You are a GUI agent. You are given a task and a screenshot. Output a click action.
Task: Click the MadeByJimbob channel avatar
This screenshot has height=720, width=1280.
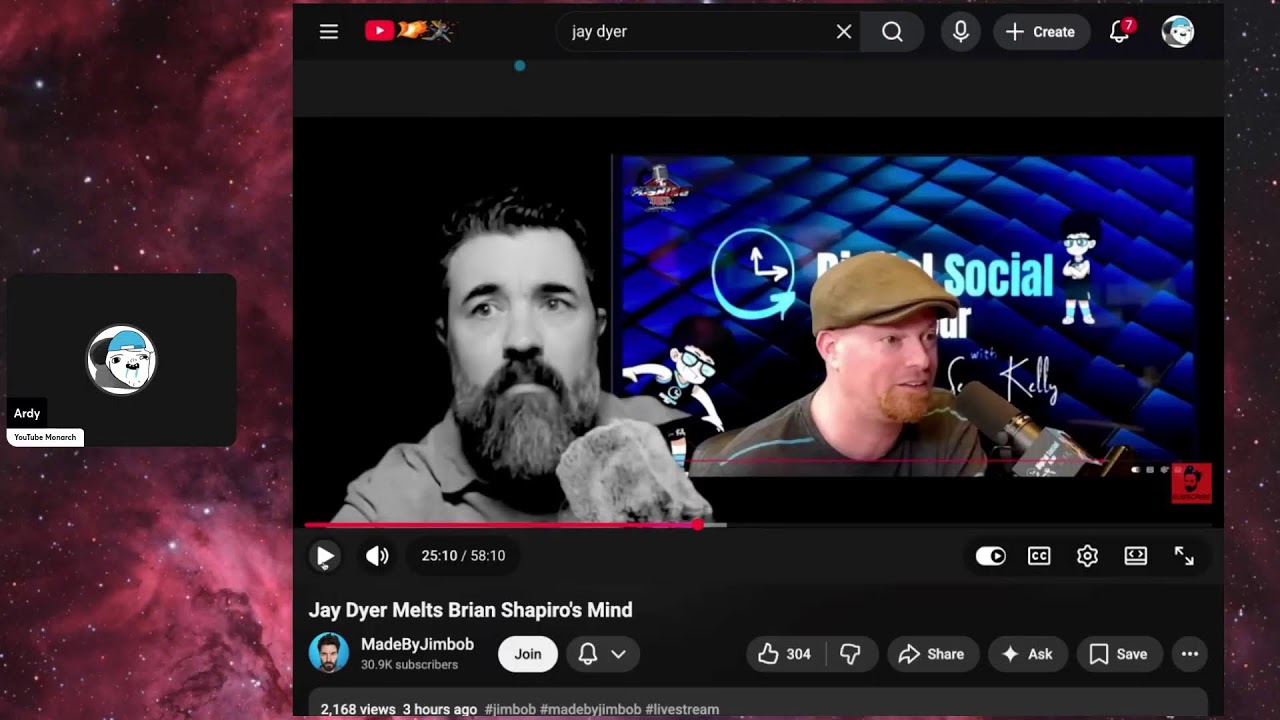pyautogui.click(x=329, y=654)
